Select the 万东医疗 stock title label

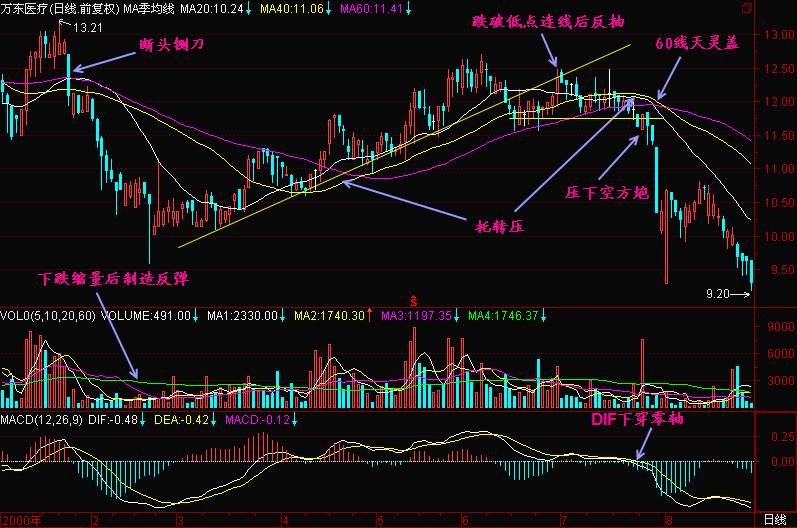pos(24,8)
